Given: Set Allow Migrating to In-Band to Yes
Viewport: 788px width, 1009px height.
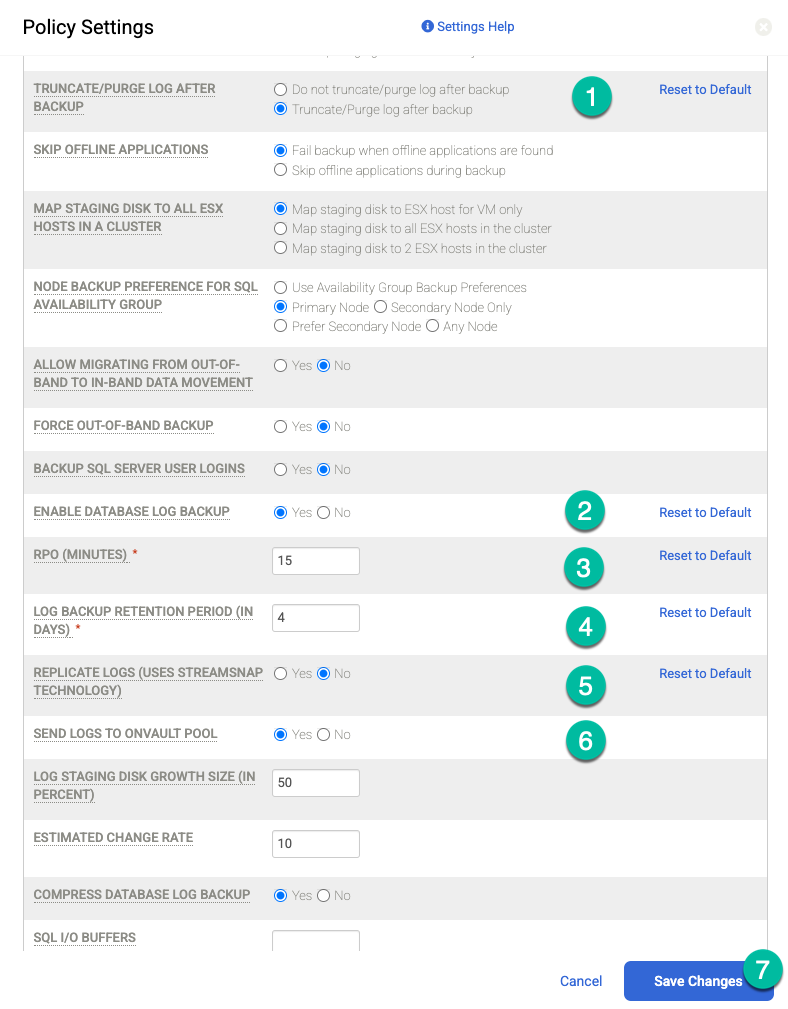Looking at the screenshot, I should point(281,365).
